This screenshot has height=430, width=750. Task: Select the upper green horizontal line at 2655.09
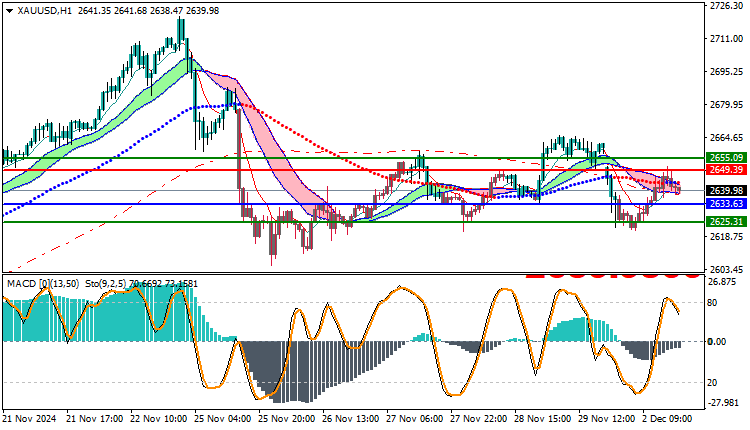[x=353, y=157]
